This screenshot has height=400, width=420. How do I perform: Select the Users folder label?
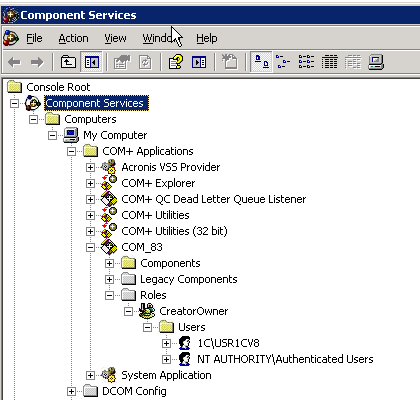[x=192, y=327]
